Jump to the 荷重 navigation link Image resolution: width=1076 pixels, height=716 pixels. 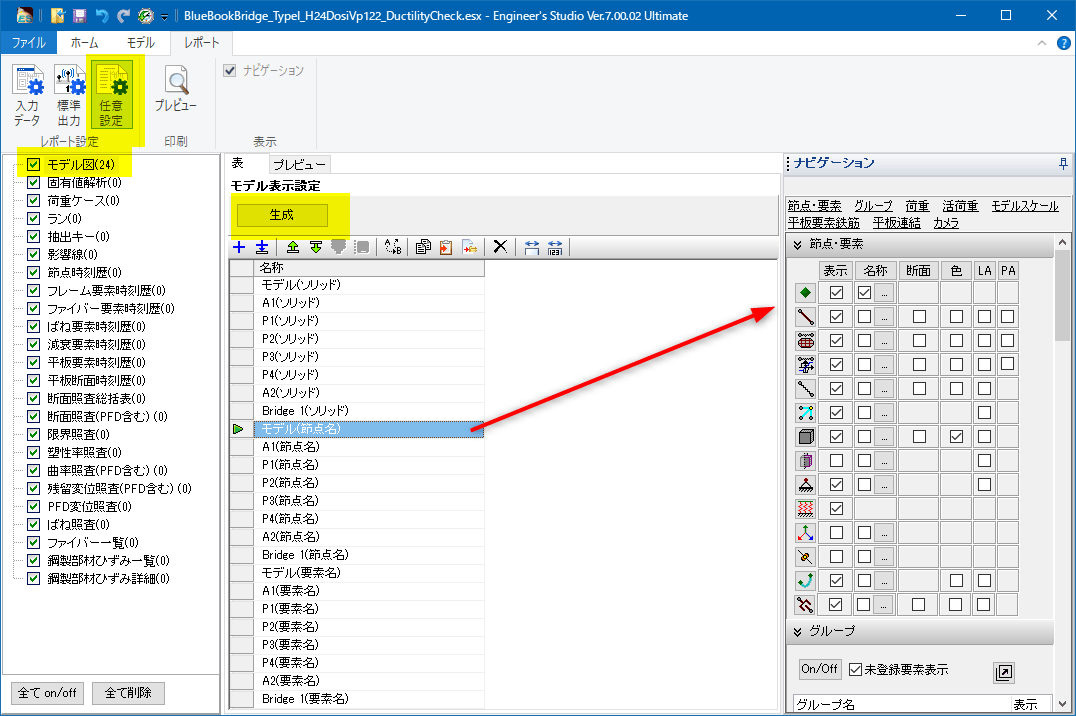pos(917,206)
